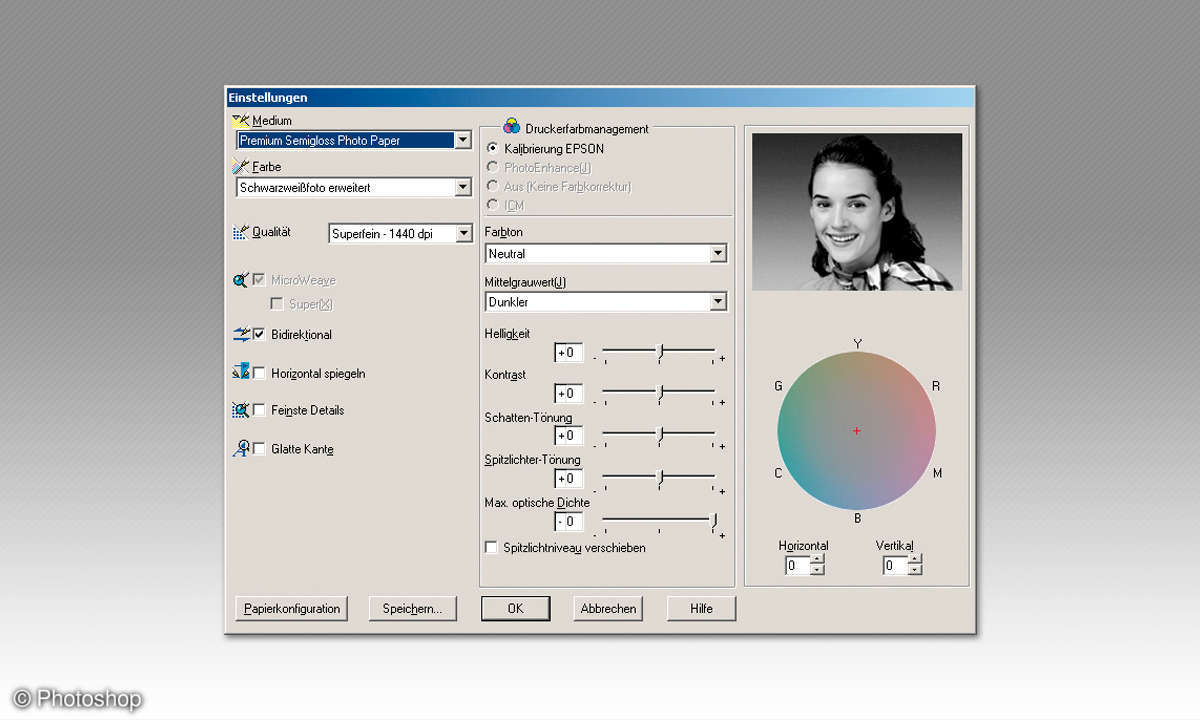Select the PhotoEnhance radio button
The height and width of the screenshot is (720, 1200).
pos(492,167)
